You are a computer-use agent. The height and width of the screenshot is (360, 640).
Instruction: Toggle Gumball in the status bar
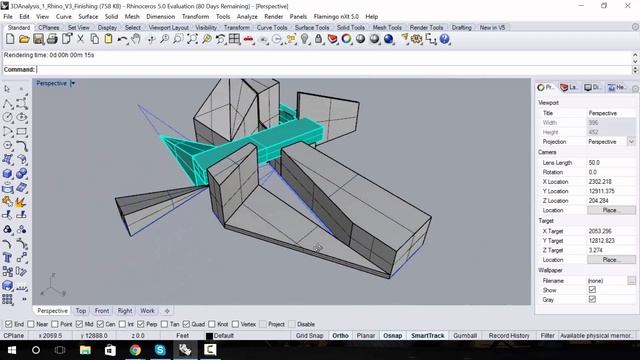pyautogui.click(x=465, y=336)
